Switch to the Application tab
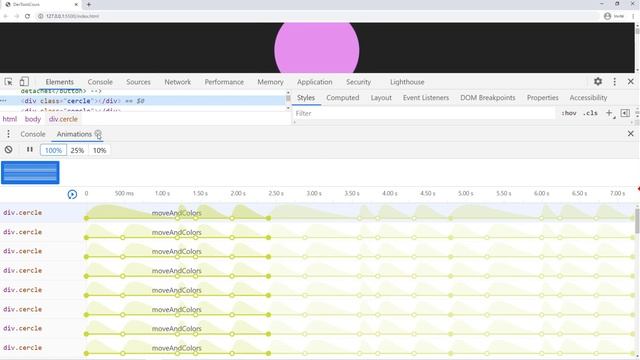This screenshot has width=640, height=360. (x=315, y=82)
